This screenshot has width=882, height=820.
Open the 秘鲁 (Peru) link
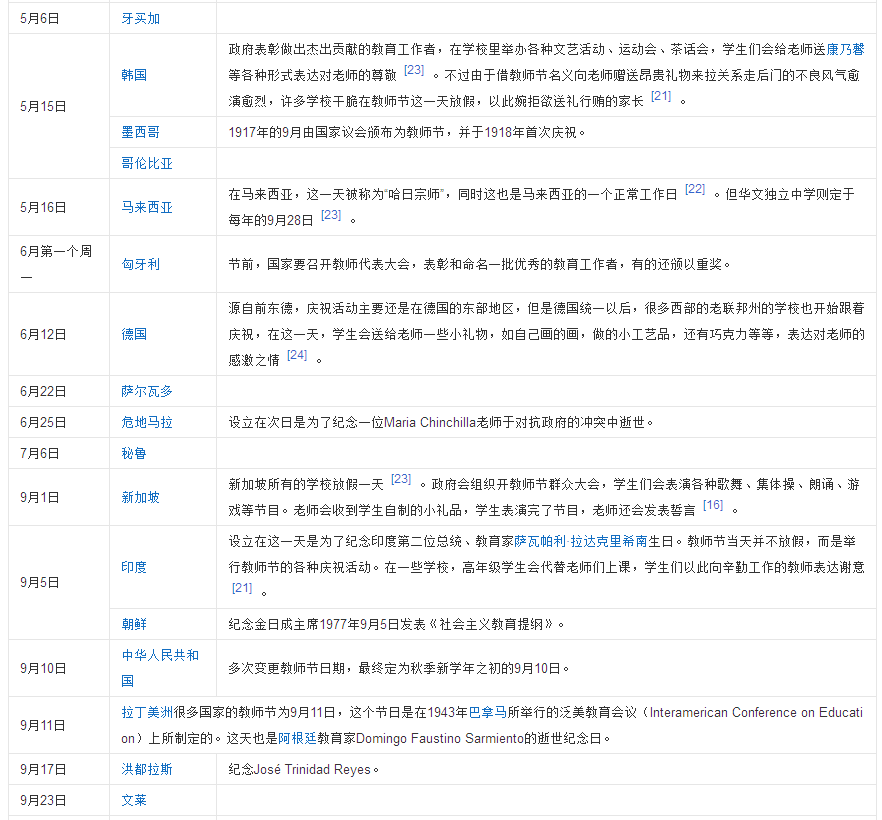coord(133,453)
